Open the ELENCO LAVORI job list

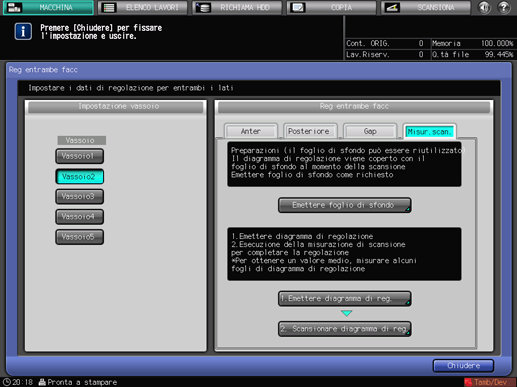coord(143,8)
